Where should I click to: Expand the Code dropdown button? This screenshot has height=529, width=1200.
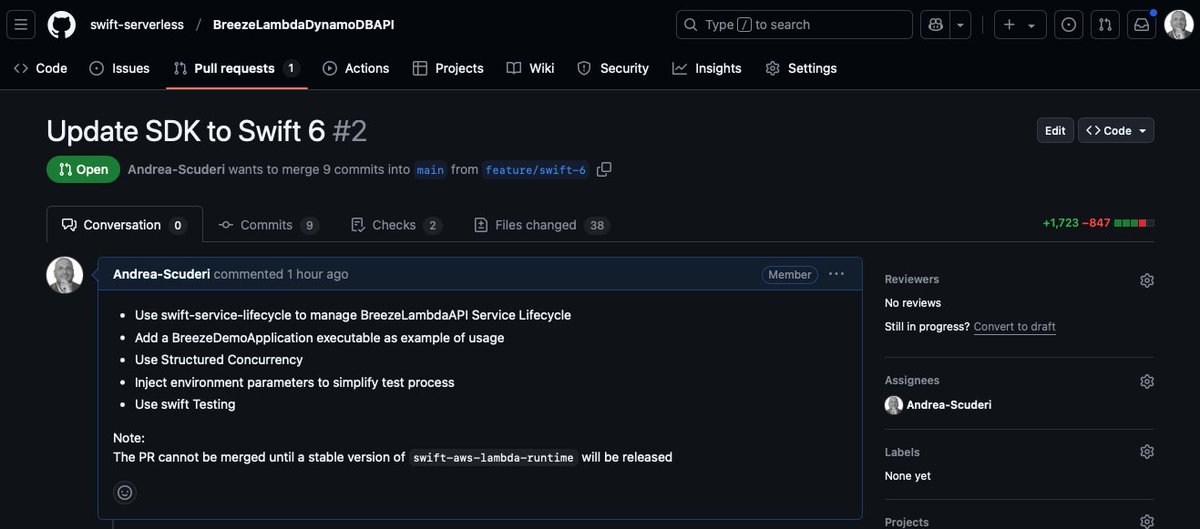[1116, 131]
